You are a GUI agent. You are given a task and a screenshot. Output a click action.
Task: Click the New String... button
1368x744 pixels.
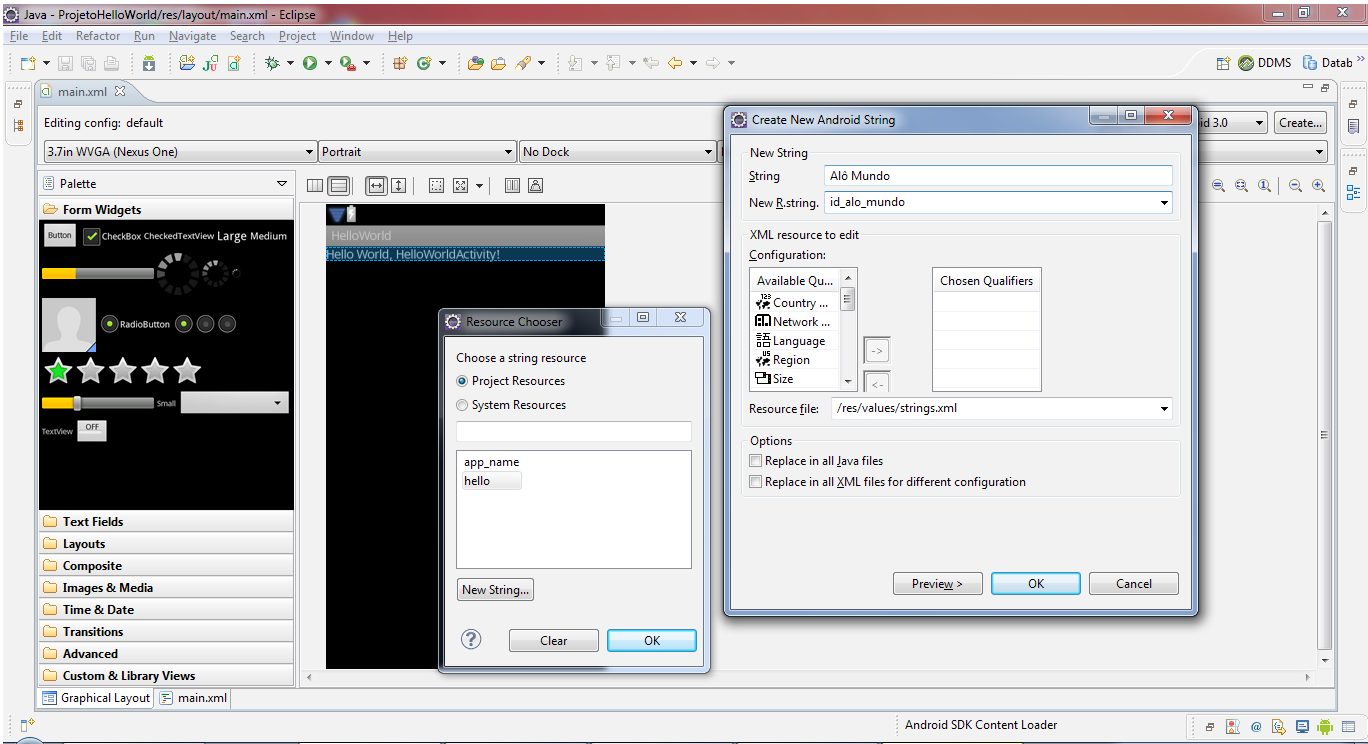click(x=495, y=590)
